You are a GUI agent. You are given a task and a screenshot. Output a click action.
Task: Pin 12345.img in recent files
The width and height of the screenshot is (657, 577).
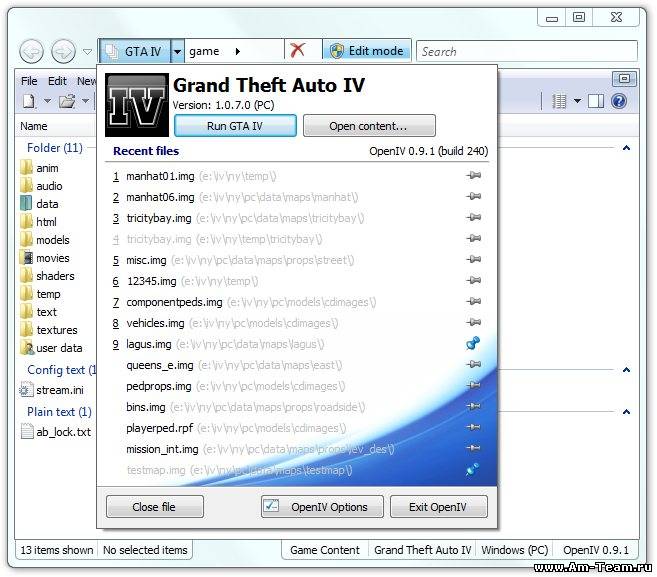point(473,280)
